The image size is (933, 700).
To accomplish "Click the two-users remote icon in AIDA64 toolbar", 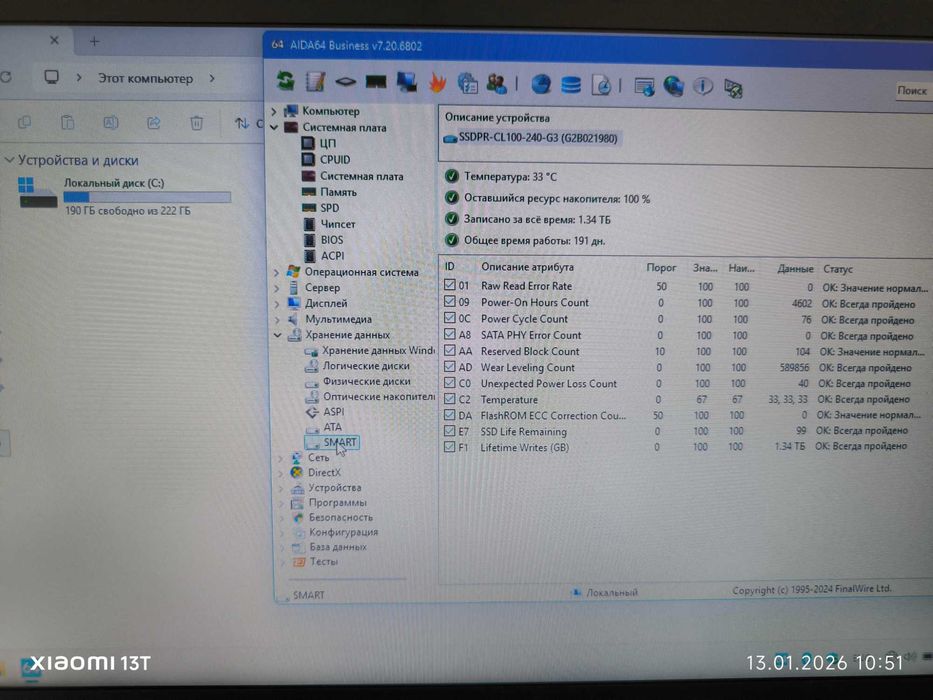I will [497, 84].
